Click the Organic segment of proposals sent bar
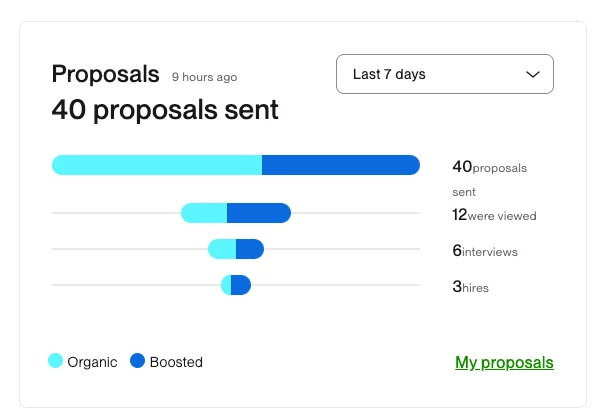Viewport: 604px width, 420px height. pyautogui.click(x=157, y=165)
